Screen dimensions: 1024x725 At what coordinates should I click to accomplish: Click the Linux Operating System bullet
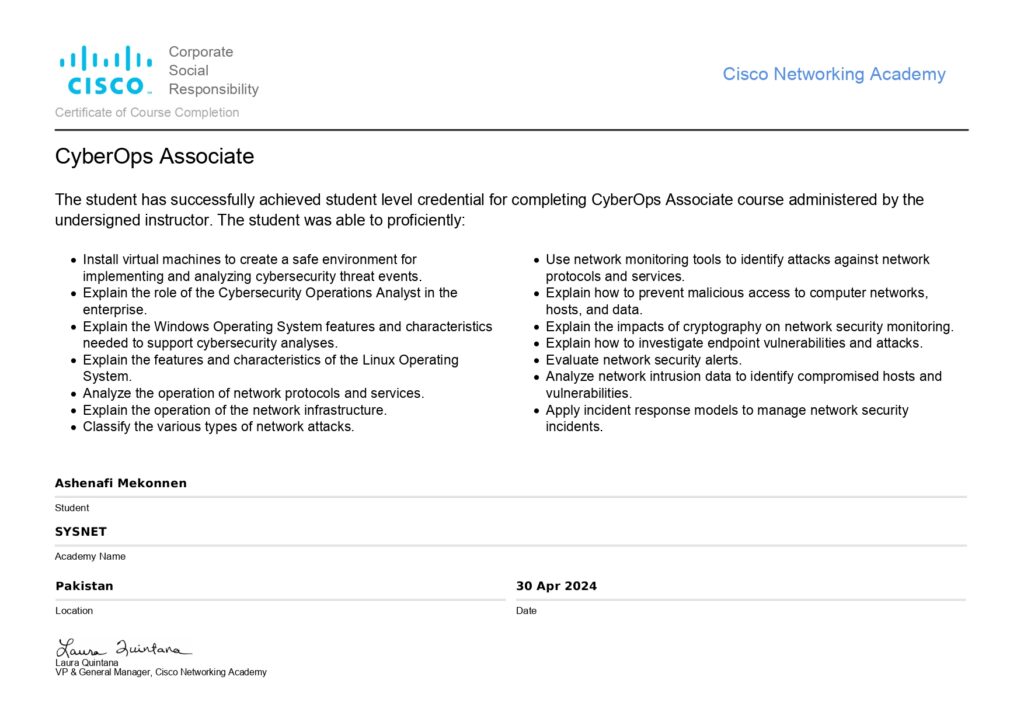coord(270,368)
